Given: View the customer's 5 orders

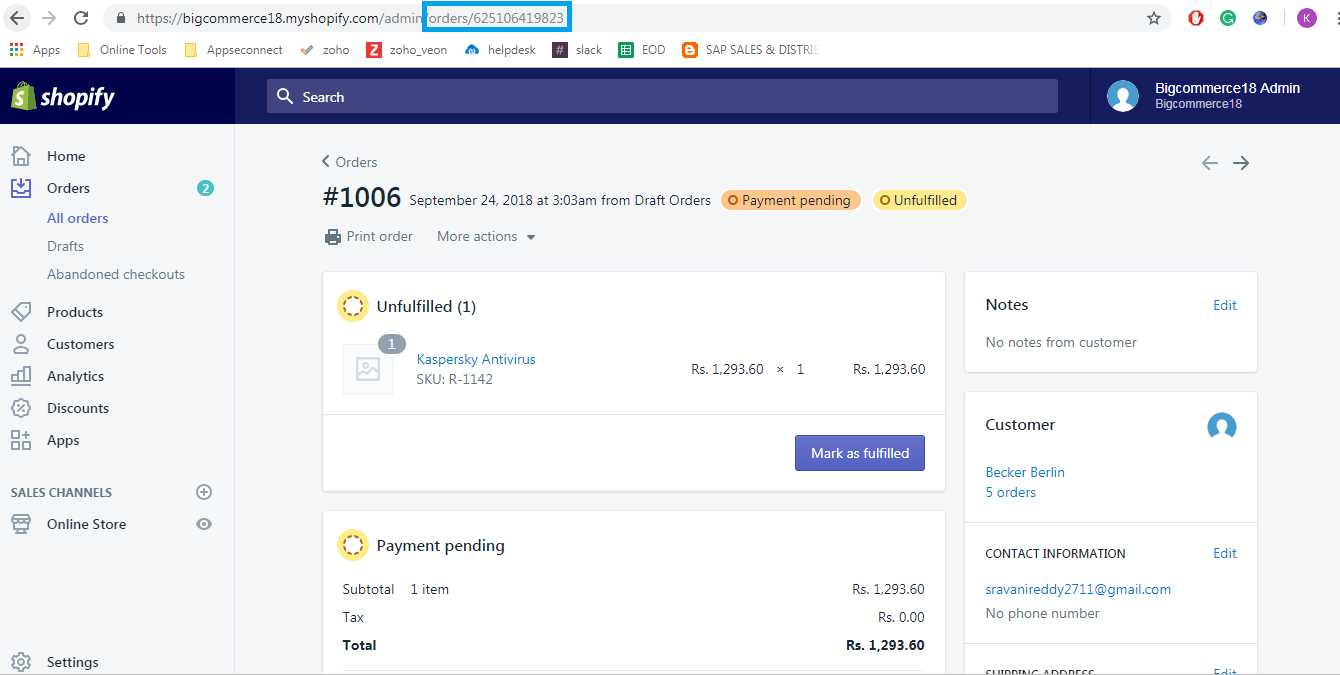Looking at the screenshot, I should tap(1011, 492).
